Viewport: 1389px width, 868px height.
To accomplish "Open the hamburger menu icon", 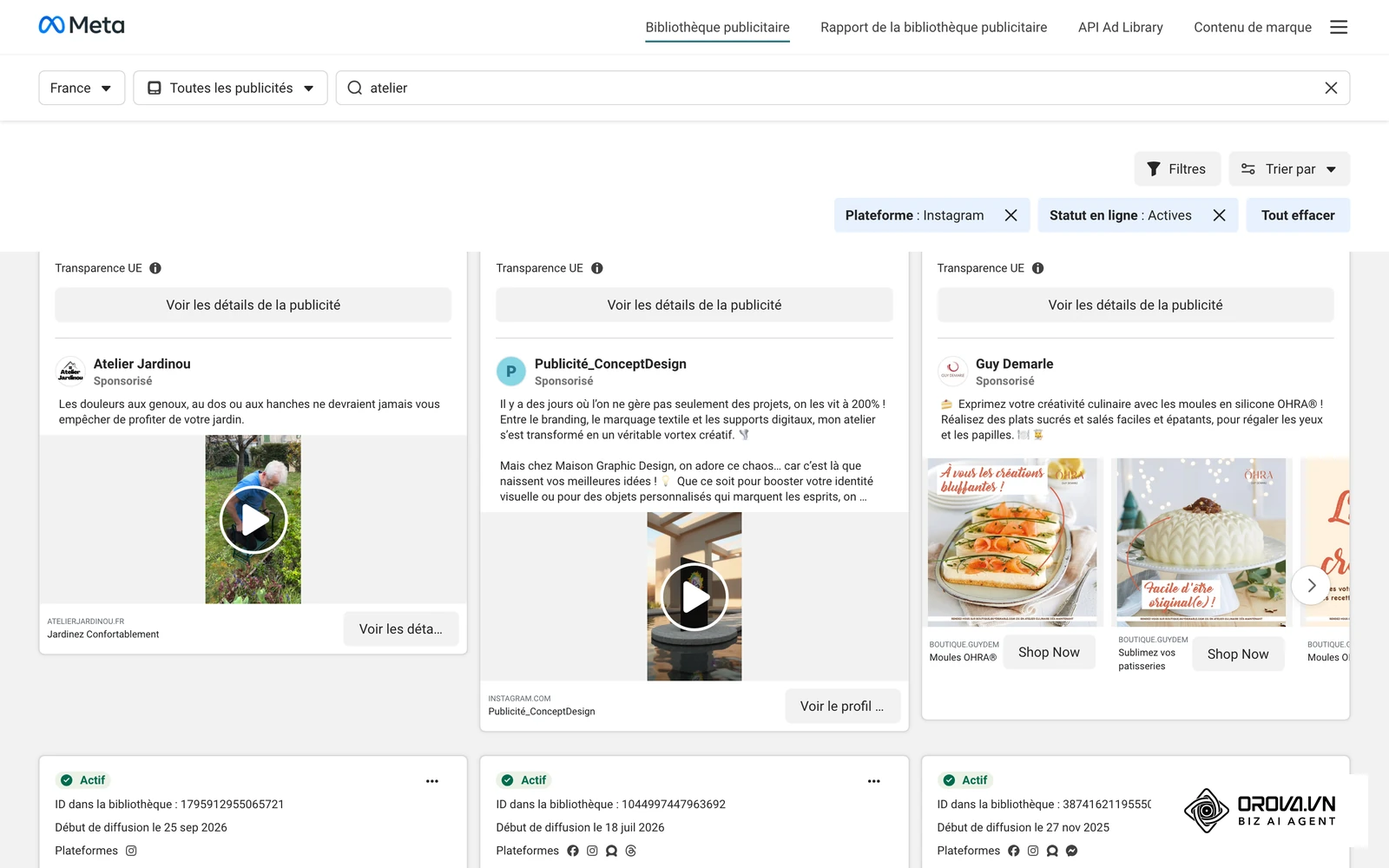I will (1339, 27).
